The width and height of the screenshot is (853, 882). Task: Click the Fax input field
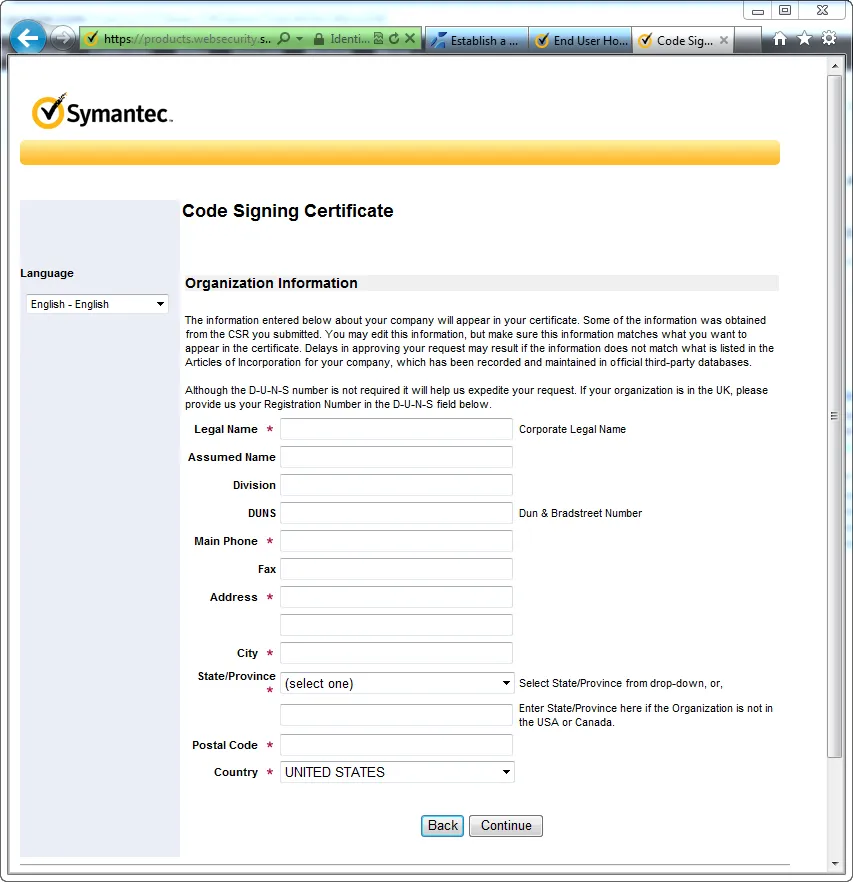(396, 569)
